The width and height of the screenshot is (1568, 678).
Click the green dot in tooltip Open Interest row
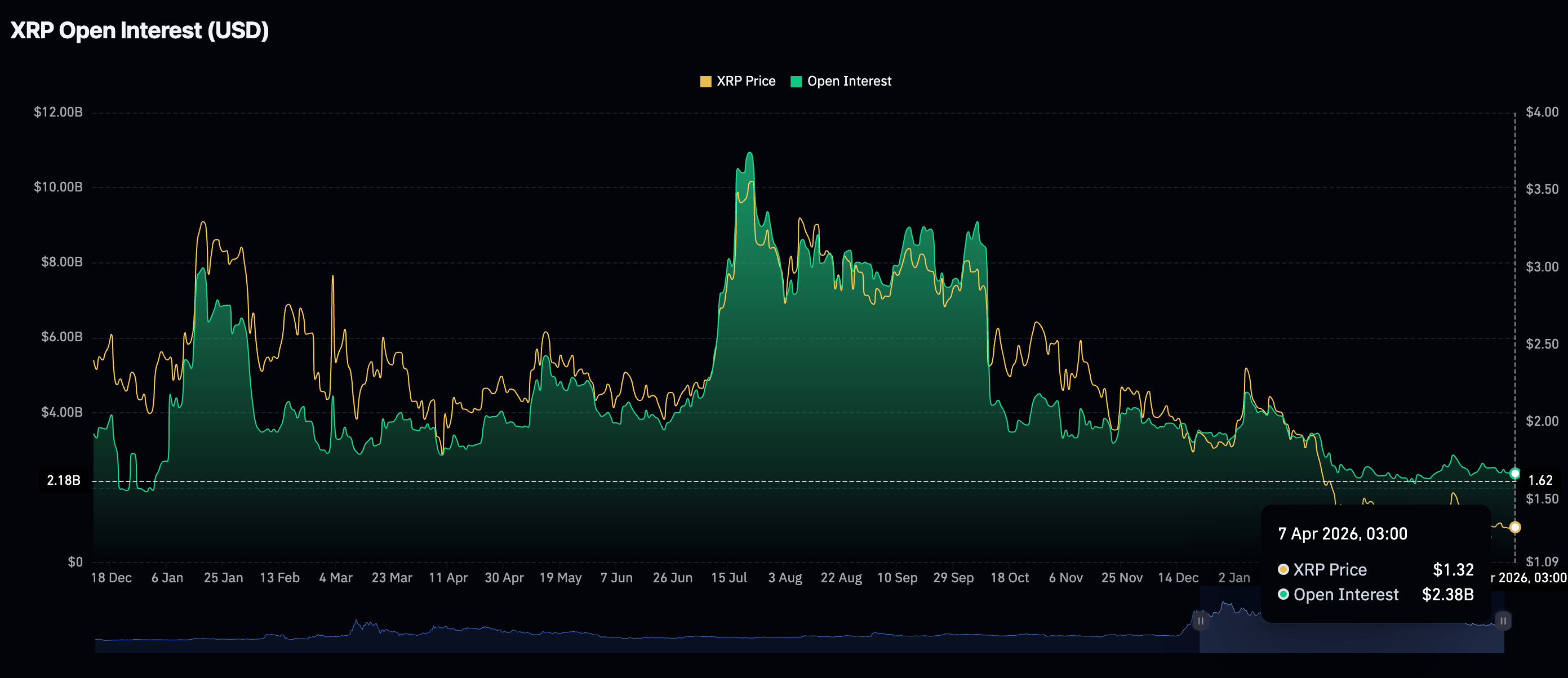click(x=1283, y=595)
